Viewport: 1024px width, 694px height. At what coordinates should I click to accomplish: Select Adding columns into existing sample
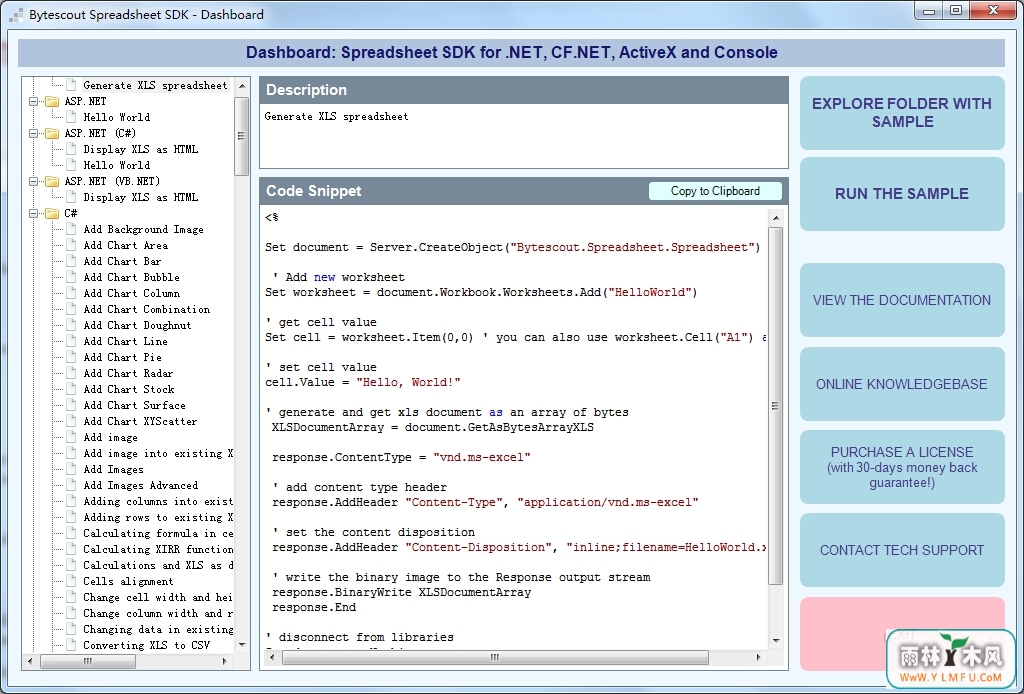click(x=157, y=501)
